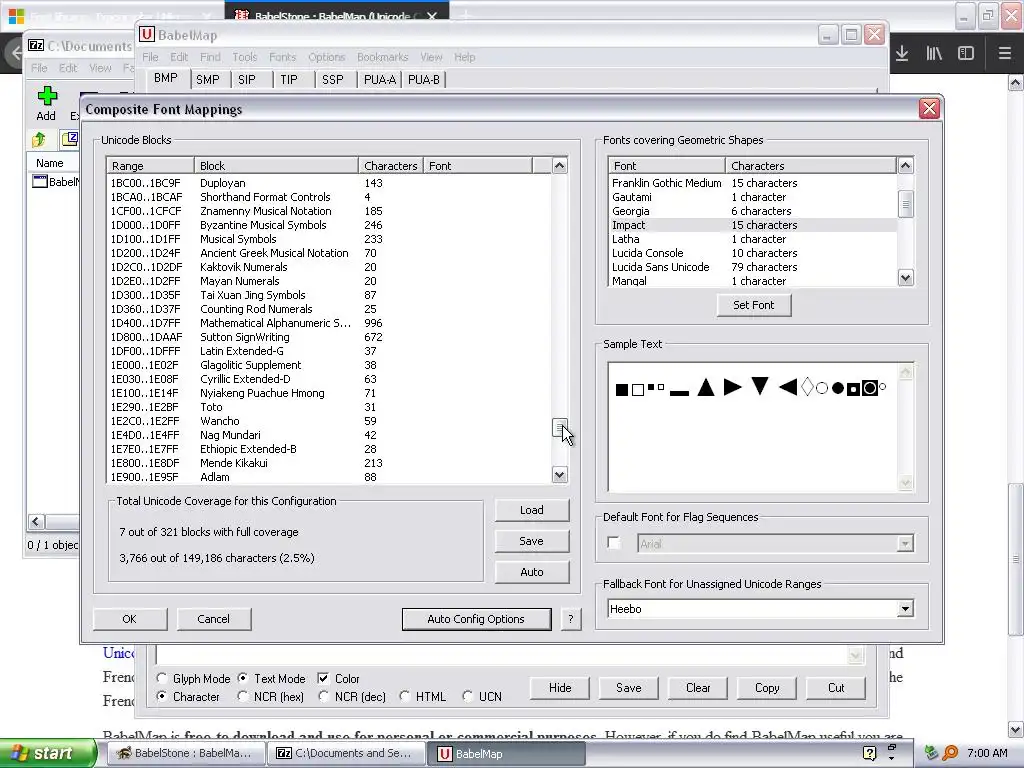Viewport: 1024px width, 768px height.
Task: Click the Copy button in BabelMap
Action: pos(767,688)
